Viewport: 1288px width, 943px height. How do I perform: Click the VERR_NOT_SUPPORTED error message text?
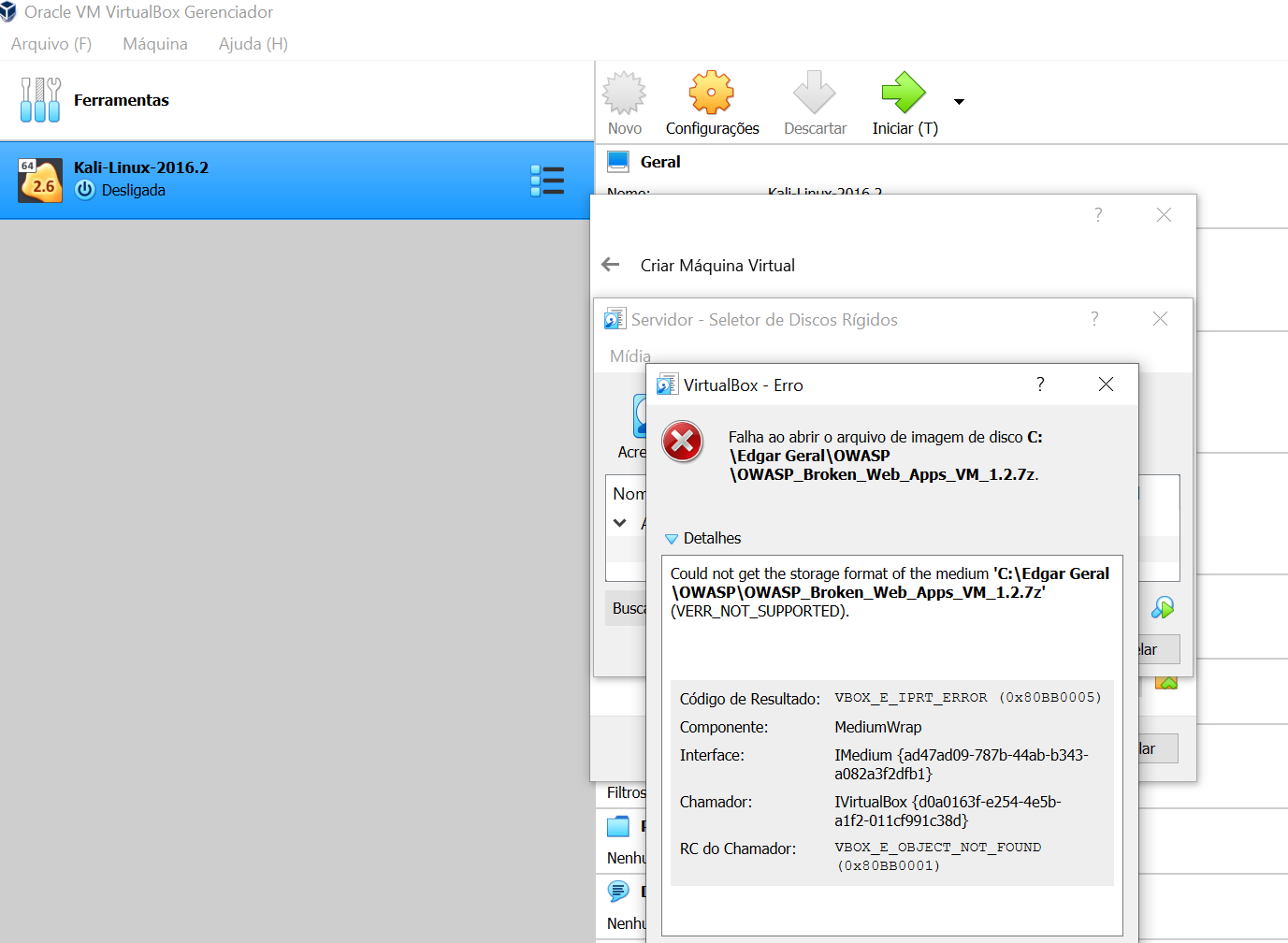coord(760,611)
